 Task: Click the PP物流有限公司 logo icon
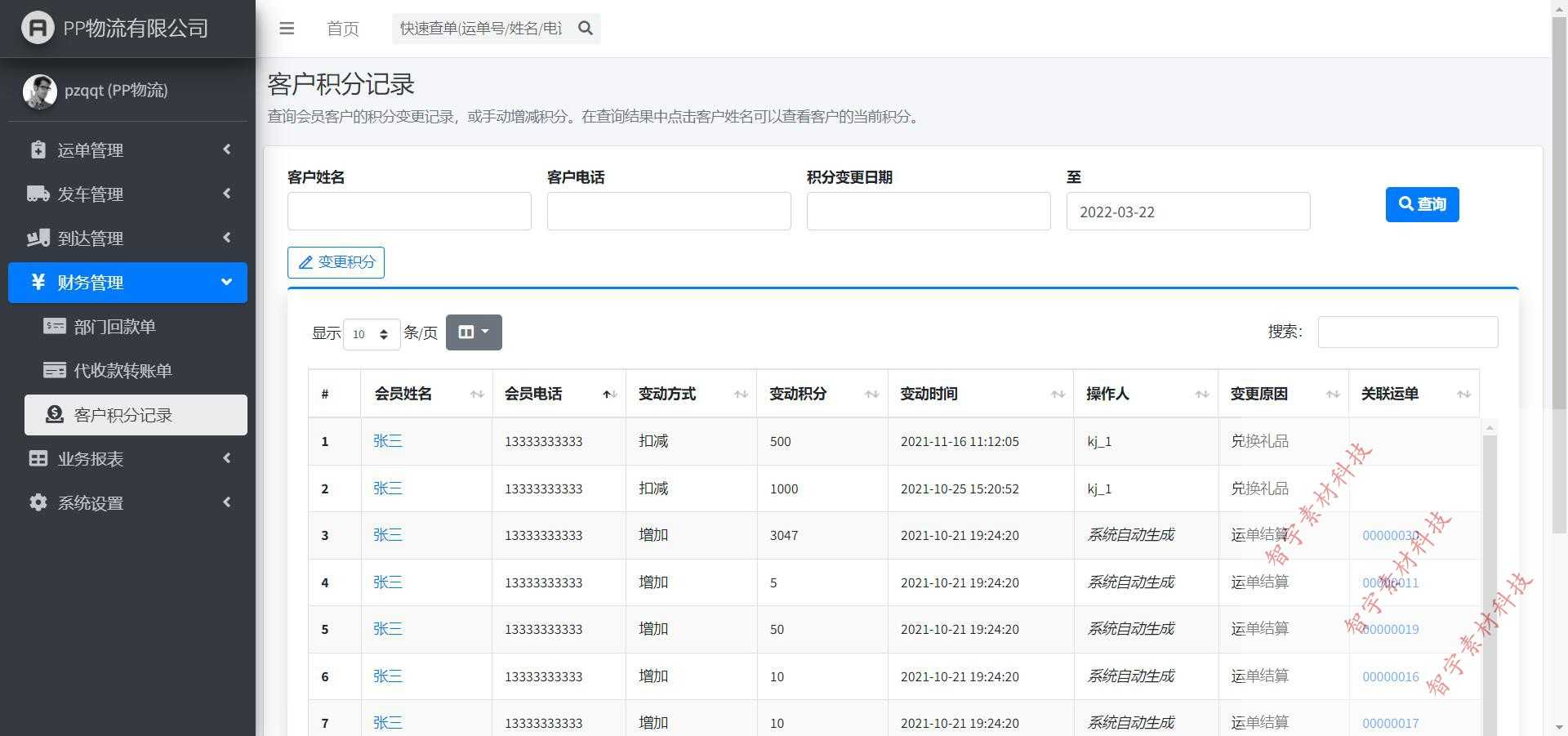(x=37, y=28)
